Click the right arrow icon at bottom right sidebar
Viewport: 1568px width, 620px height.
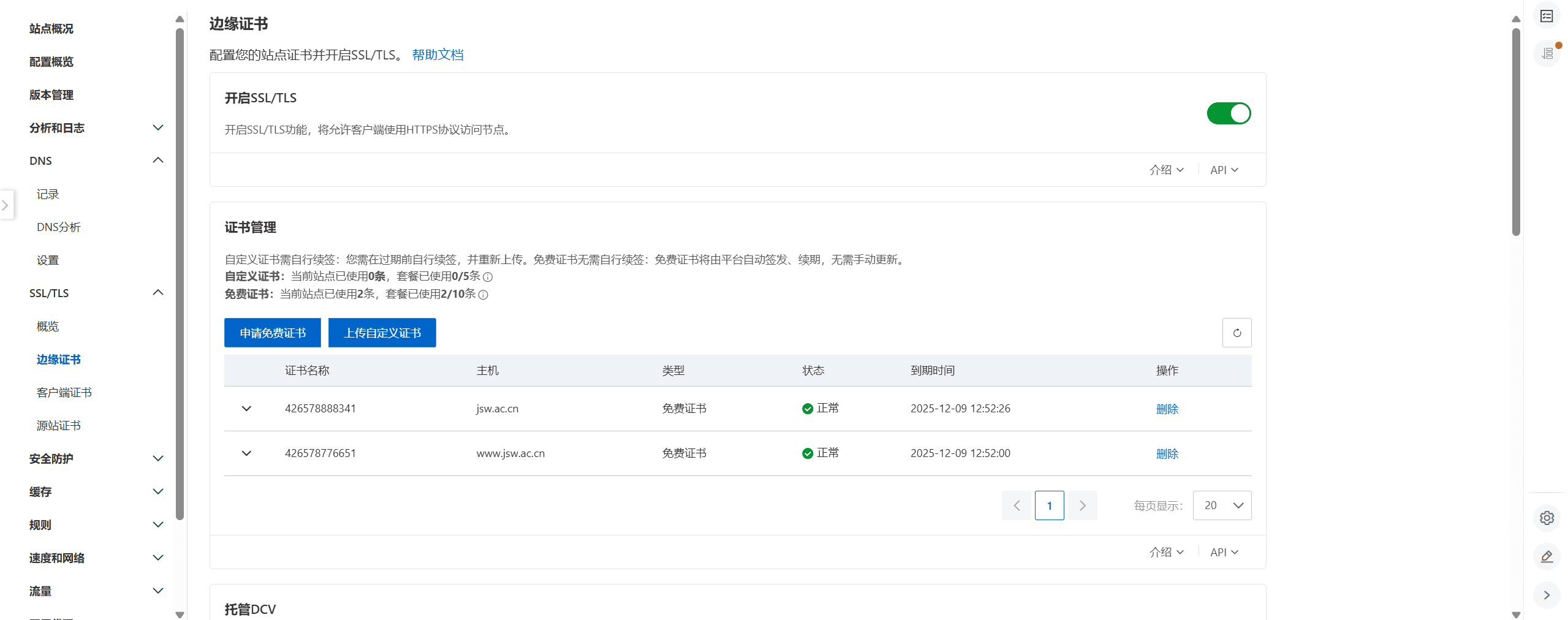(1547, 595)
